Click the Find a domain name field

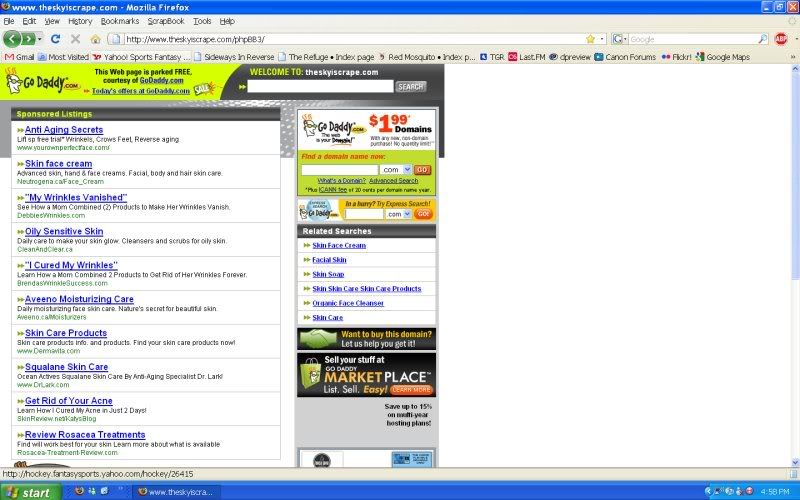pos(339,170)
